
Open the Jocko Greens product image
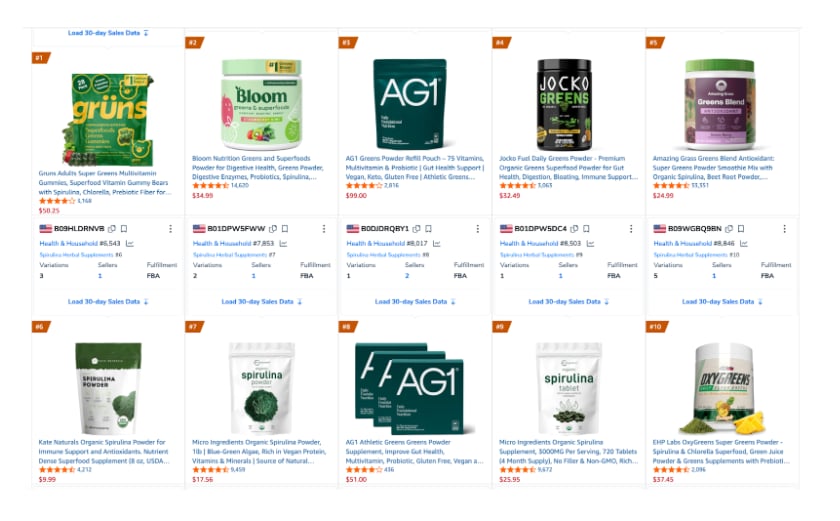pos(564,104)
